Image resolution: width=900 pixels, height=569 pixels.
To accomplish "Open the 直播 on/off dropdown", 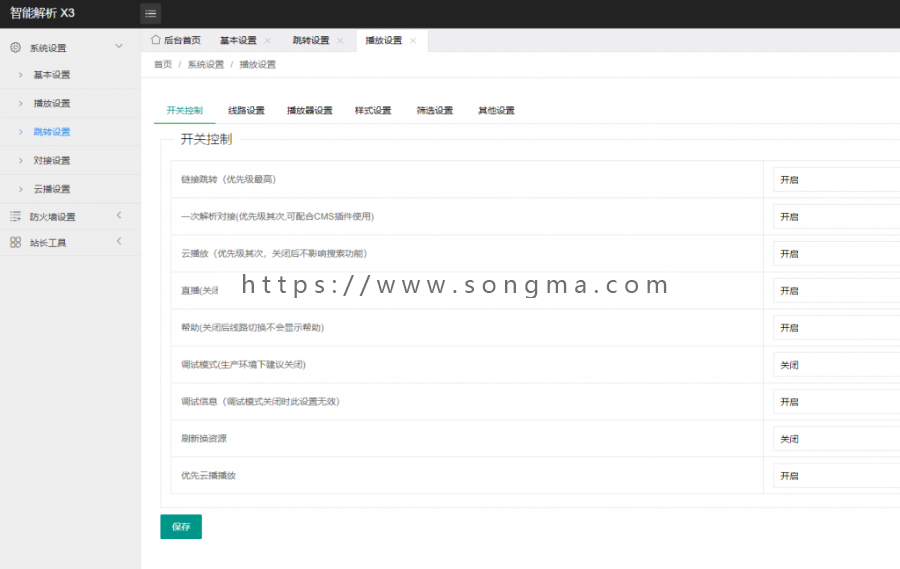I will (x=836, y=291).
